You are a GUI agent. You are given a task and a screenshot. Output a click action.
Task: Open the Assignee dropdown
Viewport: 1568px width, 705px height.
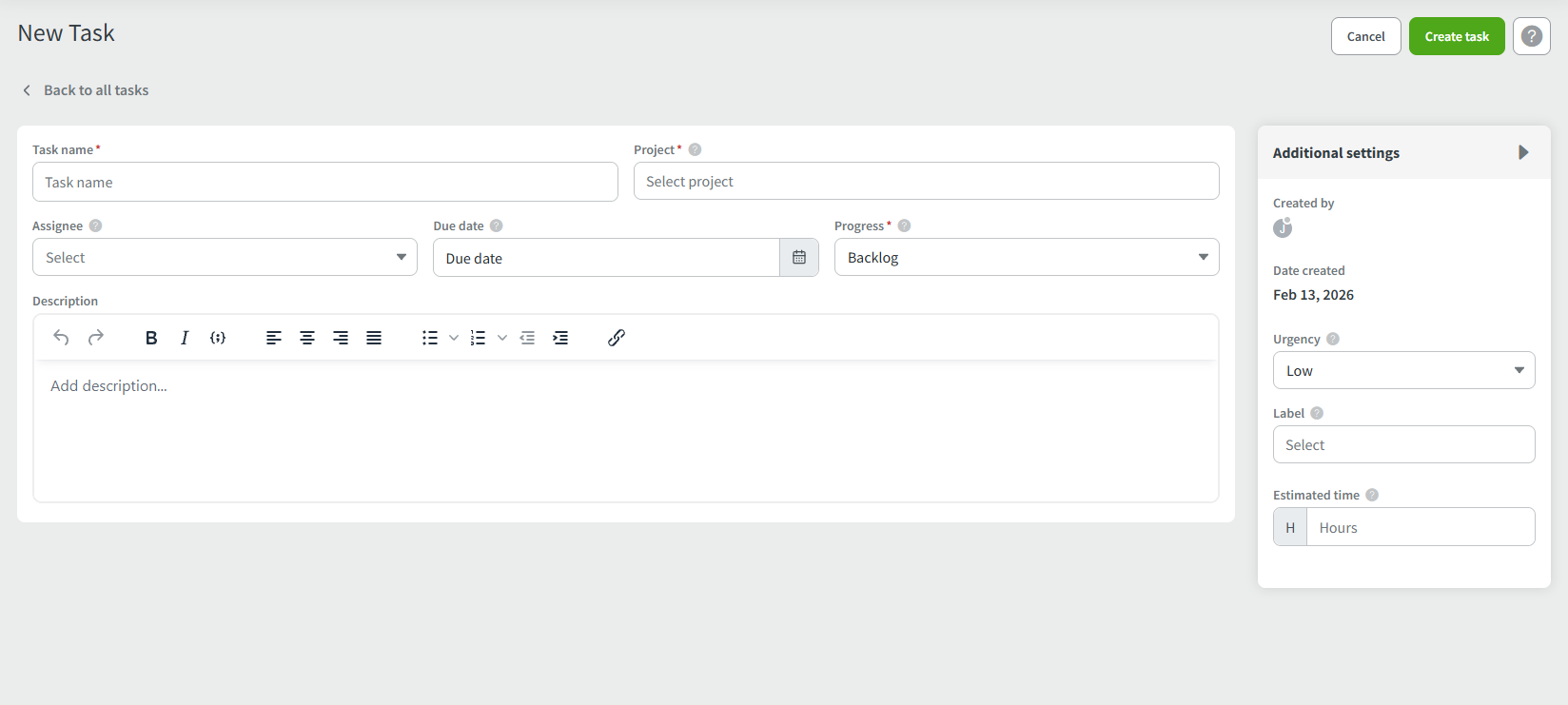point(225,258)
